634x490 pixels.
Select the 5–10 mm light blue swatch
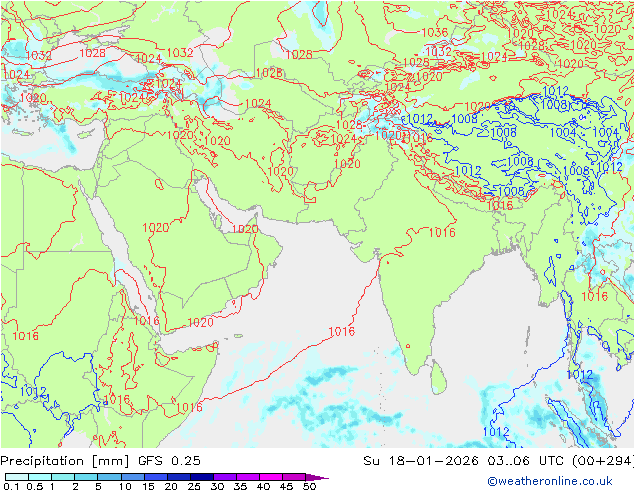click(109, 477)
